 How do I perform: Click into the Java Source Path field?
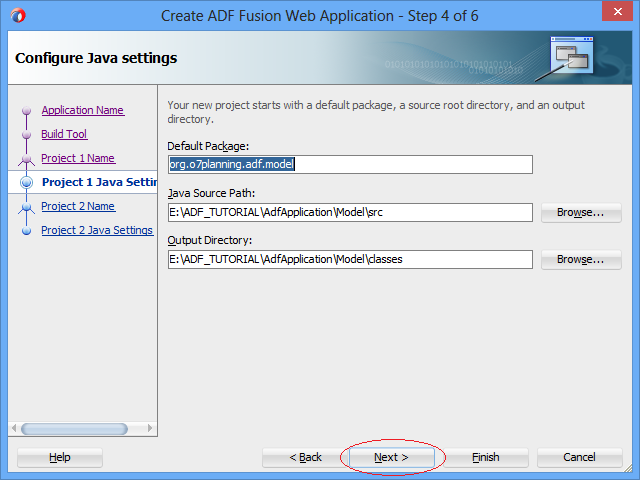tap(350, 212)
